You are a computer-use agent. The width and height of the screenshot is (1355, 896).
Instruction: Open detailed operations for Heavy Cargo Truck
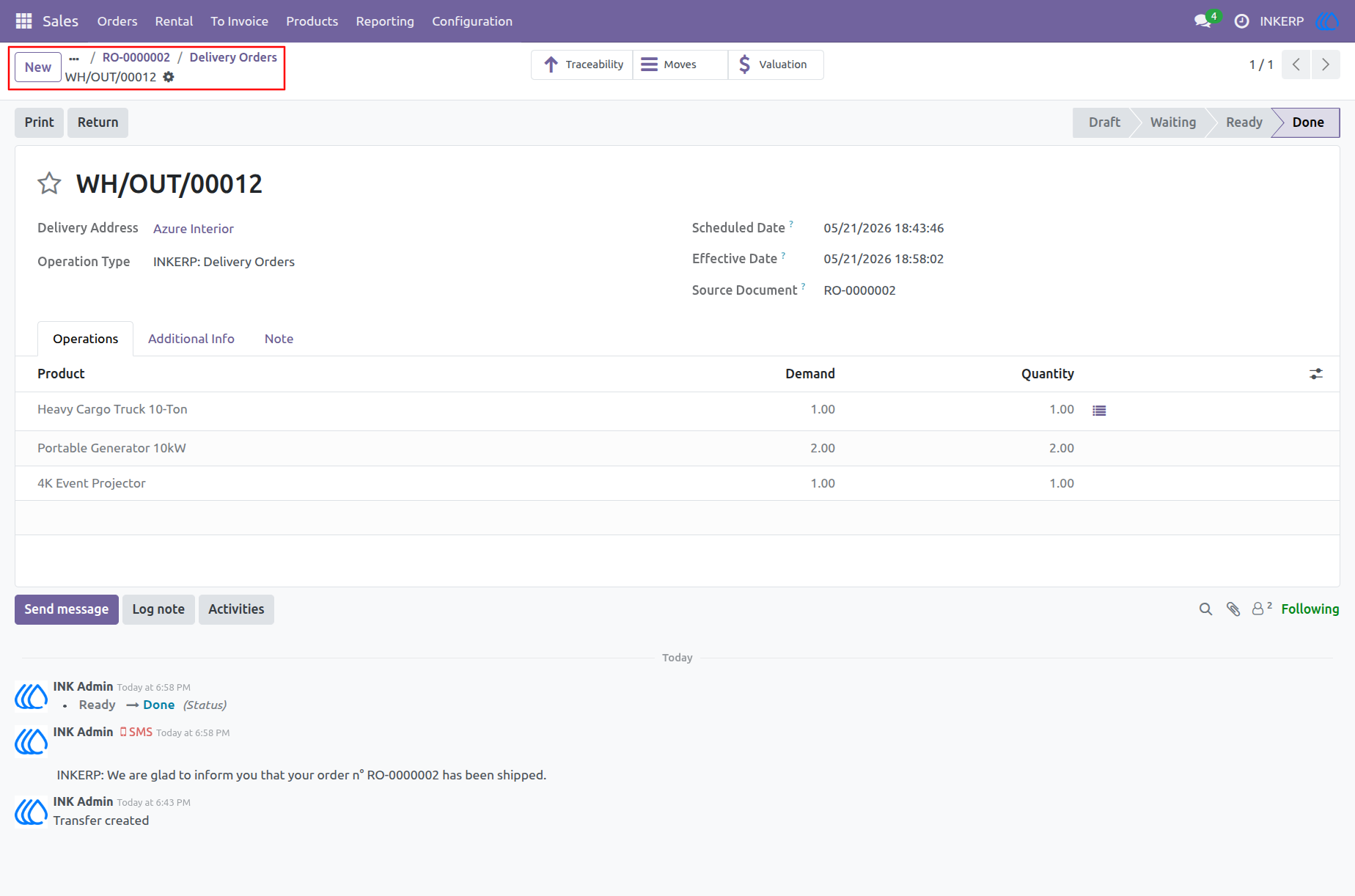(1099, 411)
